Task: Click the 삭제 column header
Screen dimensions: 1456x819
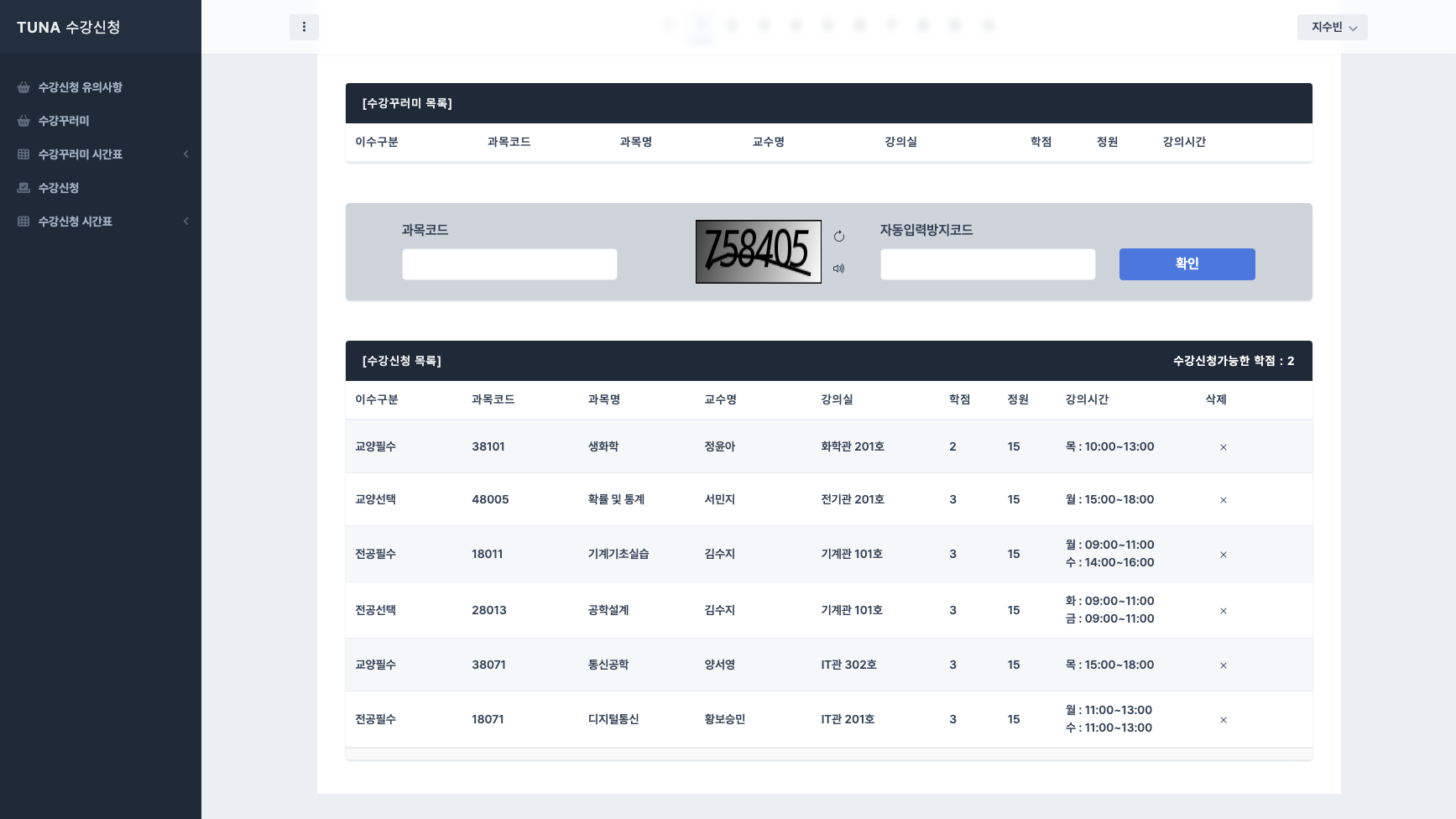Action: 1216,399
